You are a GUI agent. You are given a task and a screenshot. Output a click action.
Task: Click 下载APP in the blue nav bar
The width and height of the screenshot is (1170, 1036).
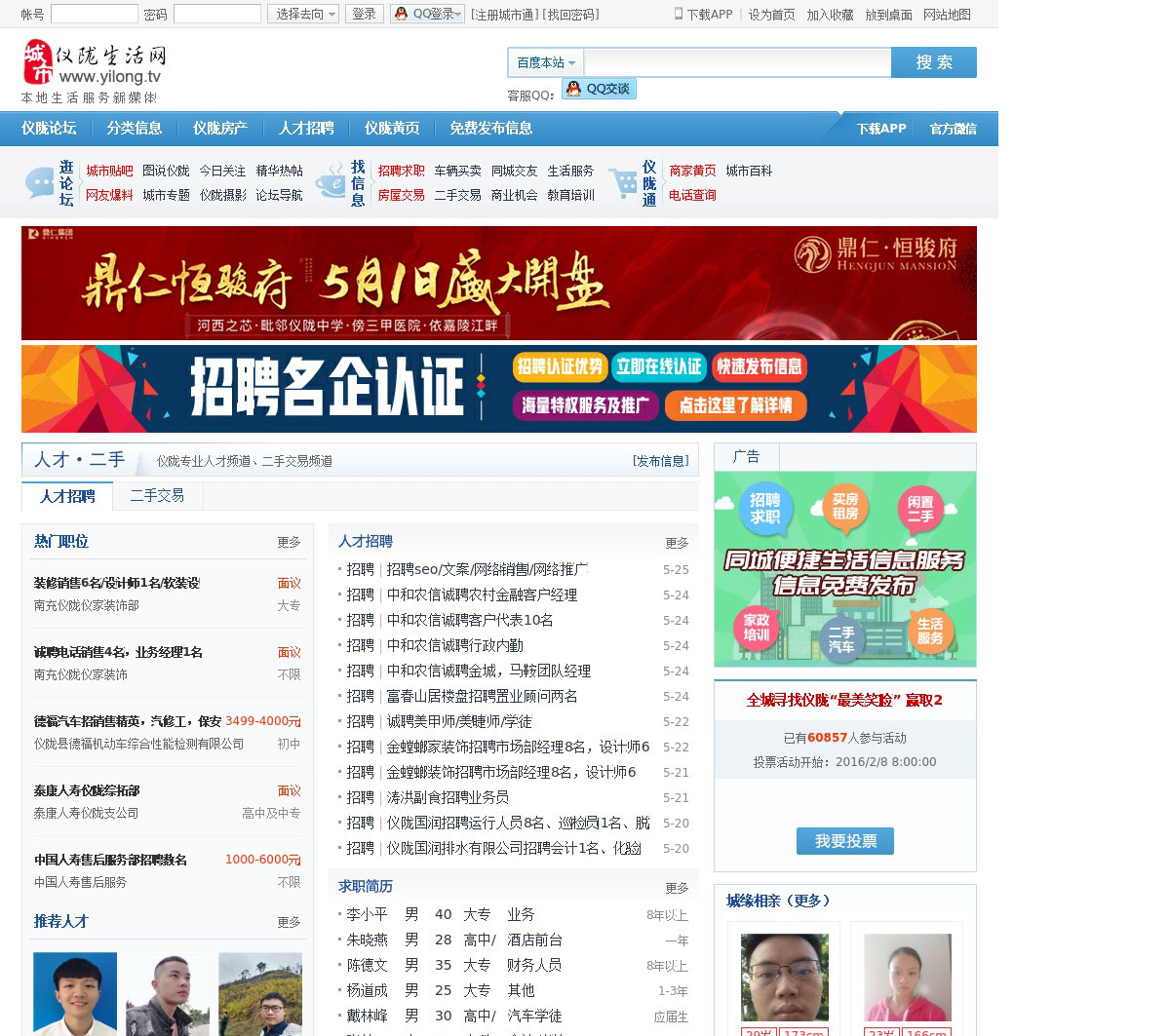coord(881,129)
